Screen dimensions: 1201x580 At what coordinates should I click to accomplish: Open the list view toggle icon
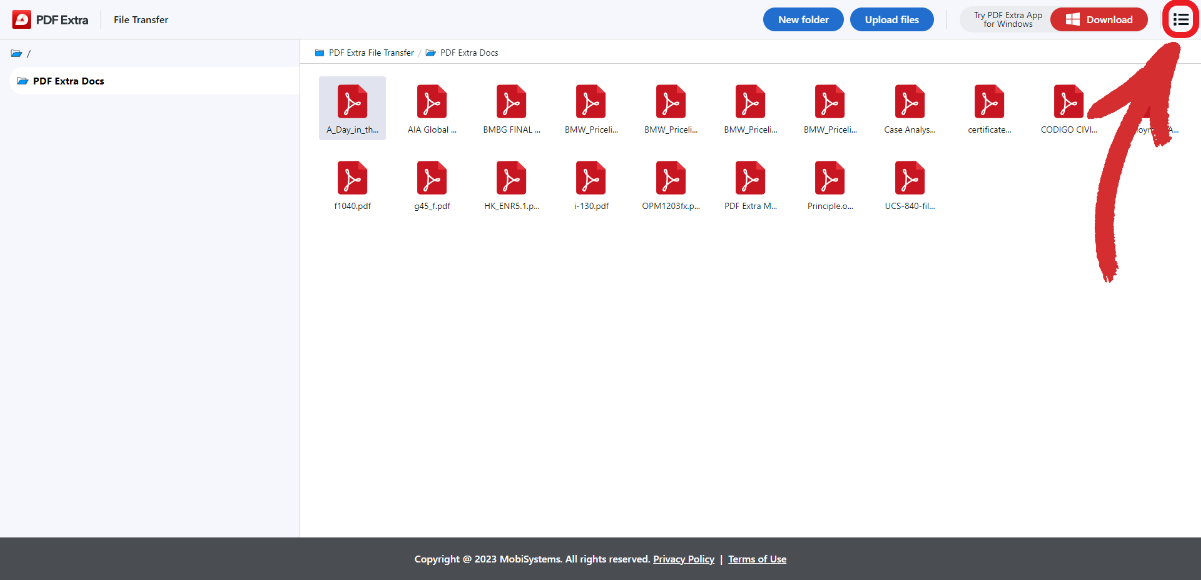1181,20
